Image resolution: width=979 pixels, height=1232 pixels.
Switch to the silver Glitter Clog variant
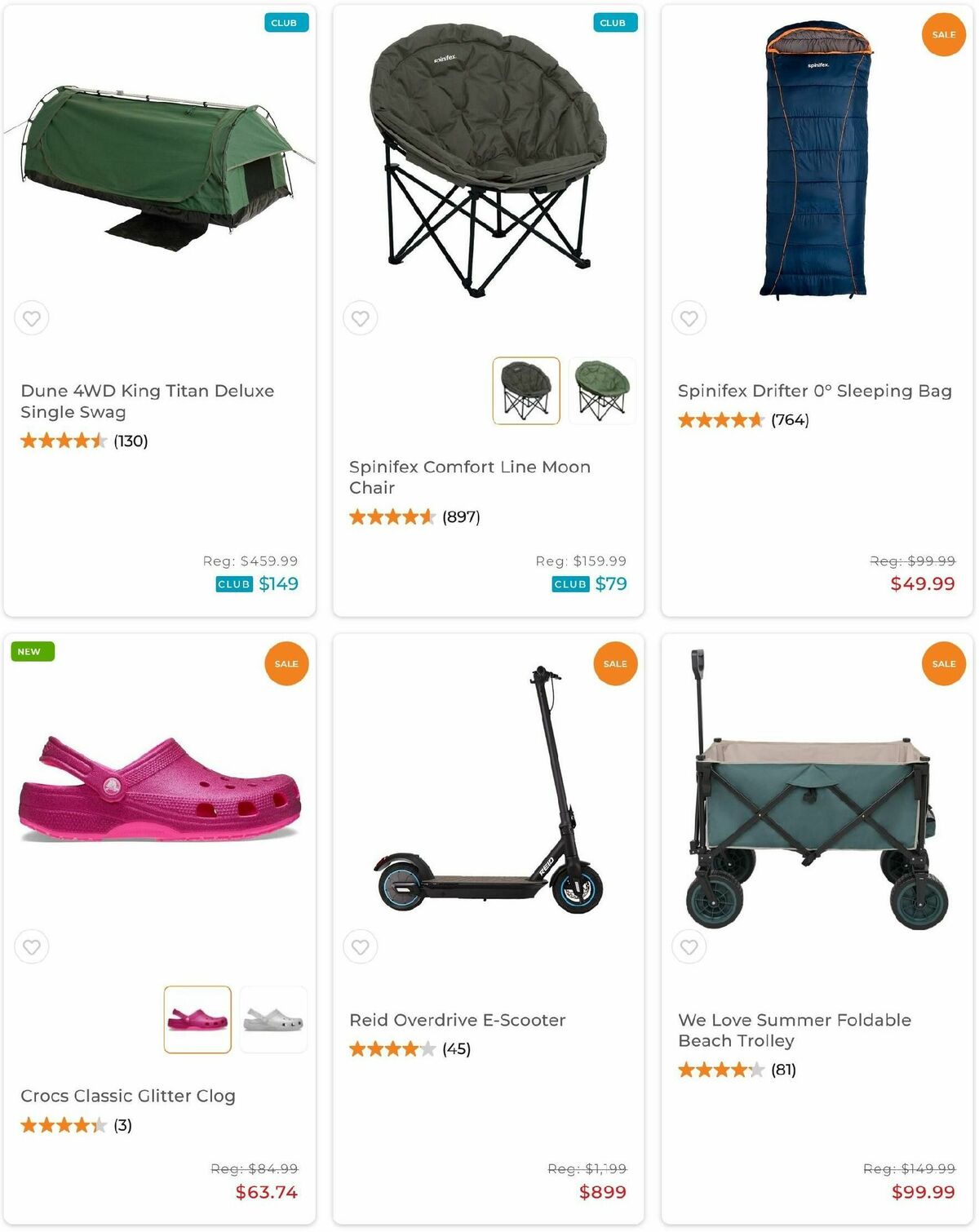[x=273, y=1020]
